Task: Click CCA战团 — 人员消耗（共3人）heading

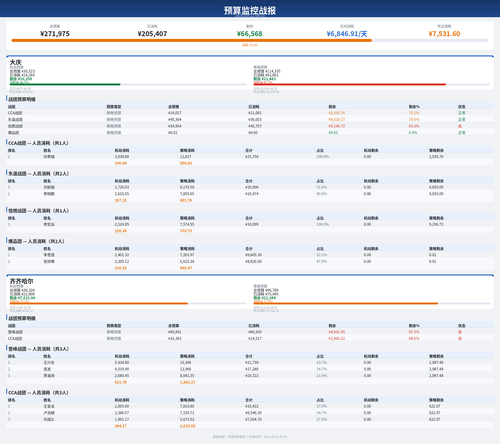Action: [38, 393]
